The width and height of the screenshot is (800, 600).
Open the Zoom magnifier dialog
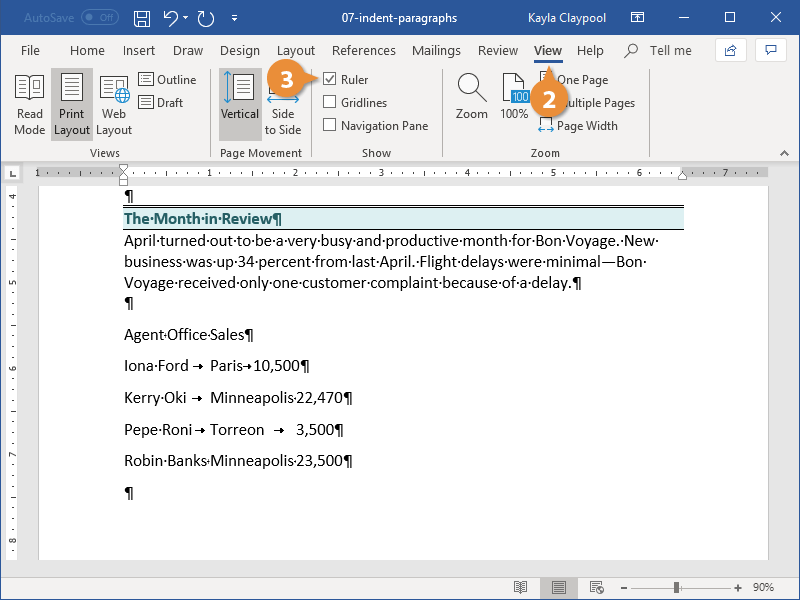472,98
